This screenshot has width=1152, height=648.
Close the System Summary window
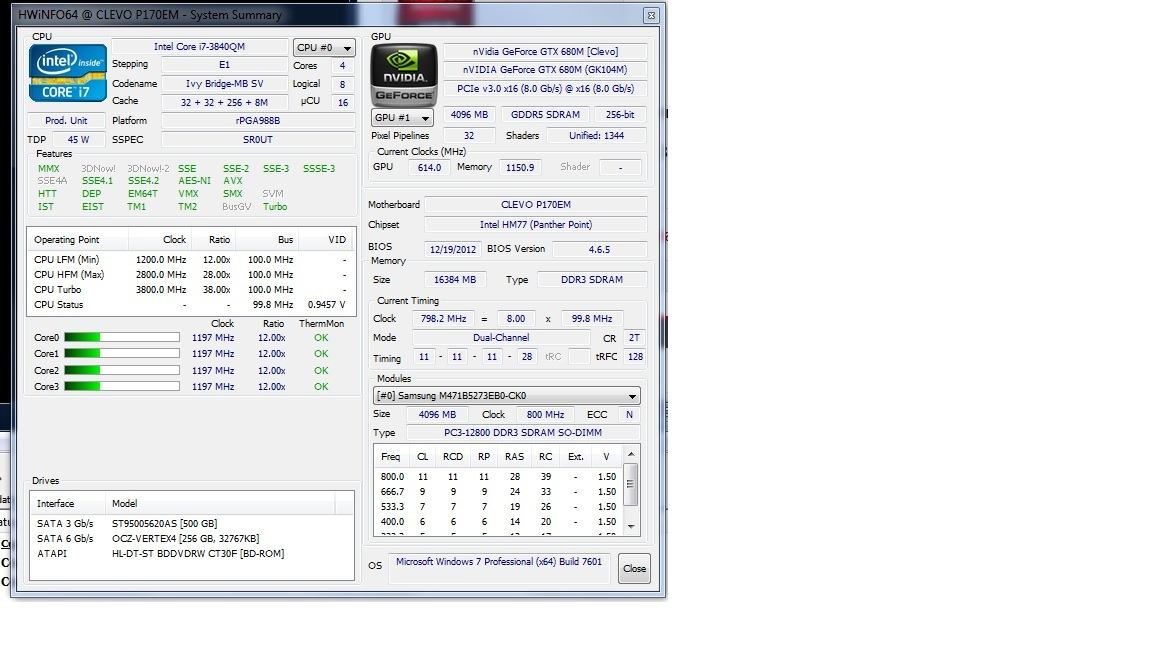point(651,15)
